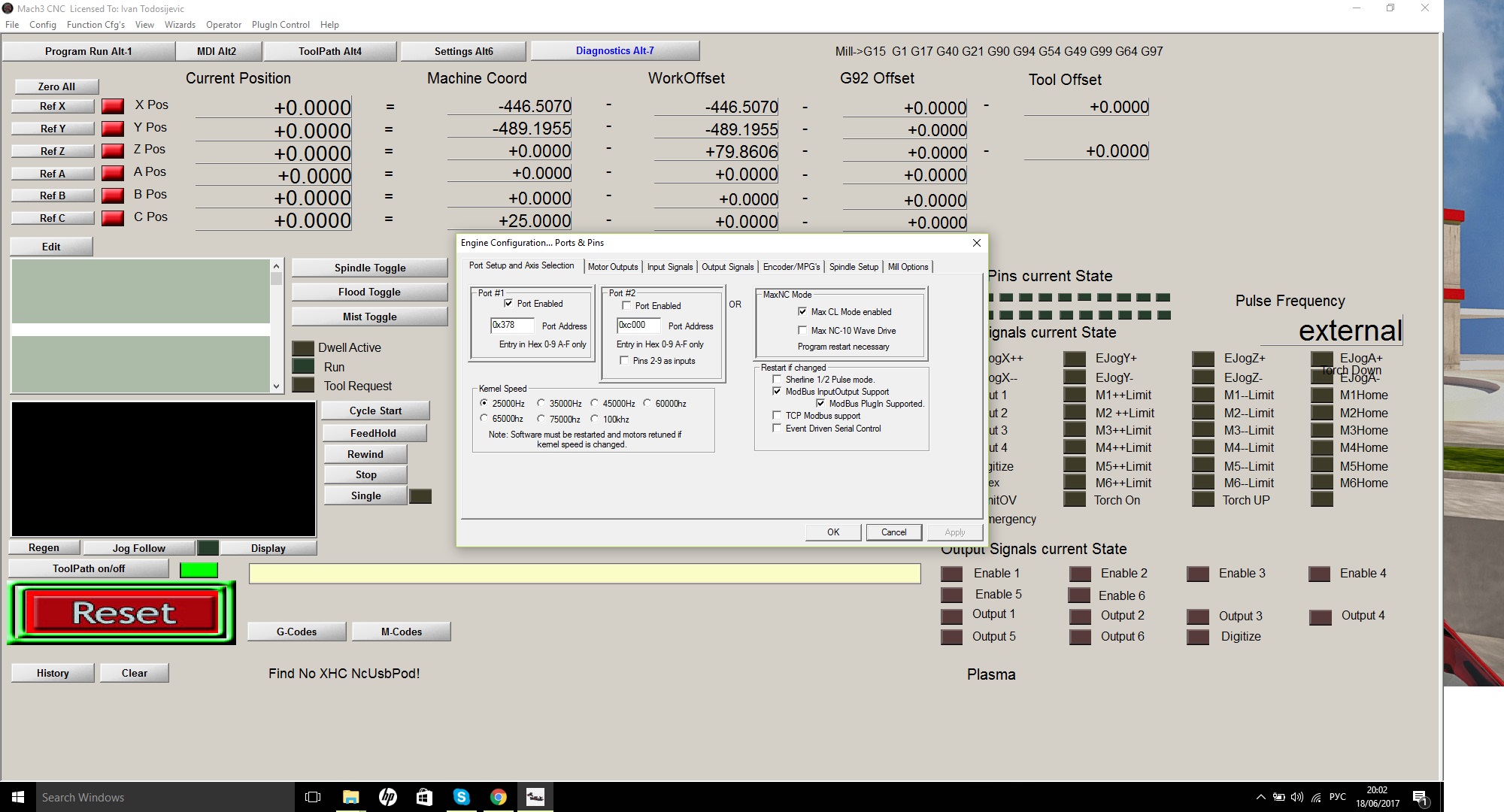
Task: Switch to the Motor Outputs tab
Action: [612, 267]
